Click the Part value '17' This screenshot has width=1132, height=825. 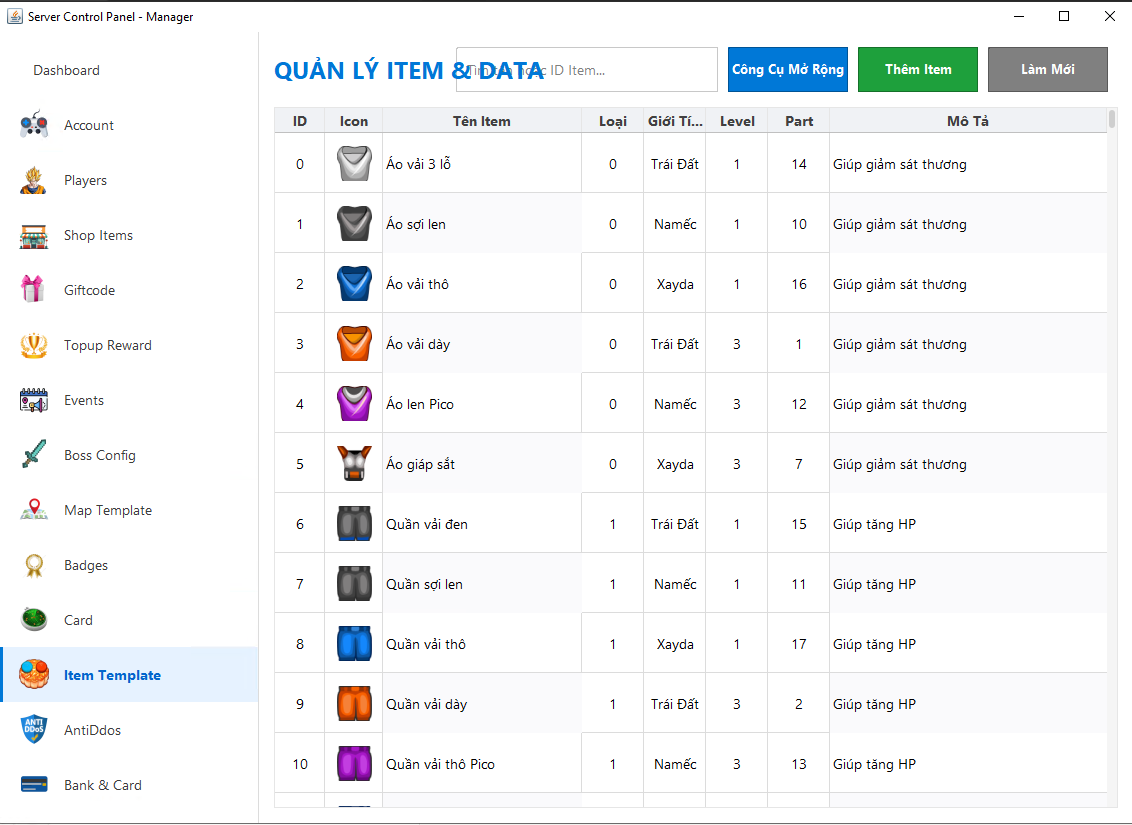click(x=798, y=644)
